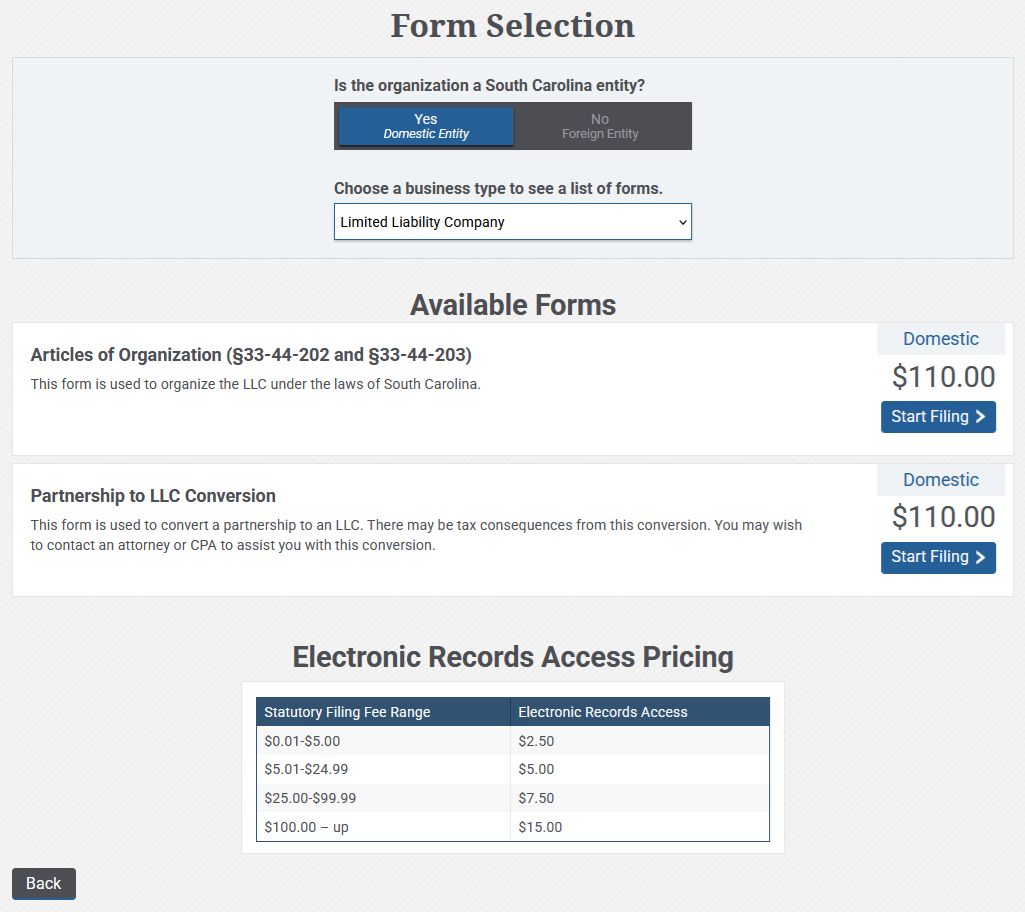Go Back to the previous page
Image resolution: width=1025 pixels, height=912 pixels.
[43, 883]
